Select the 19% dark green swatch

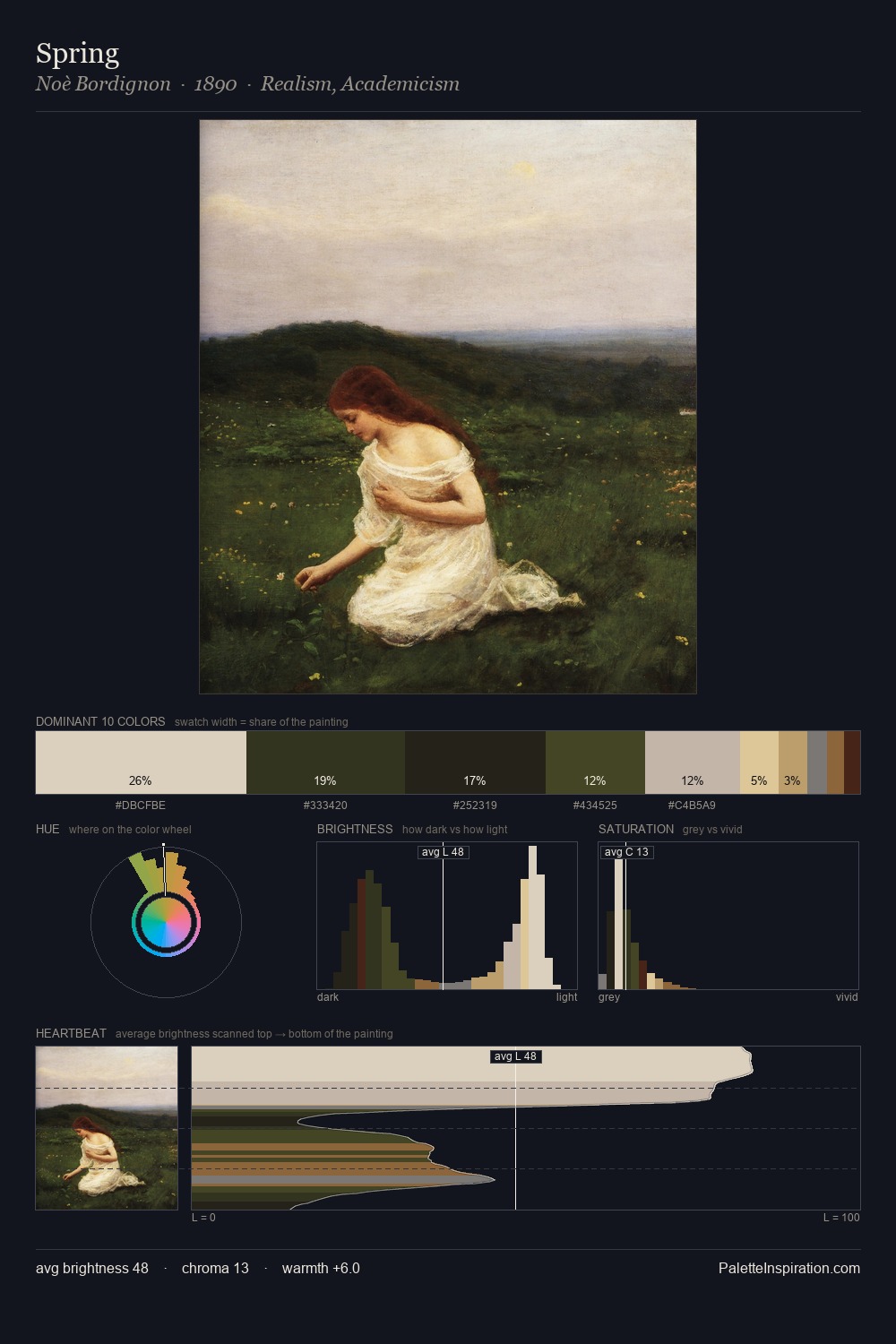[325, 762]
